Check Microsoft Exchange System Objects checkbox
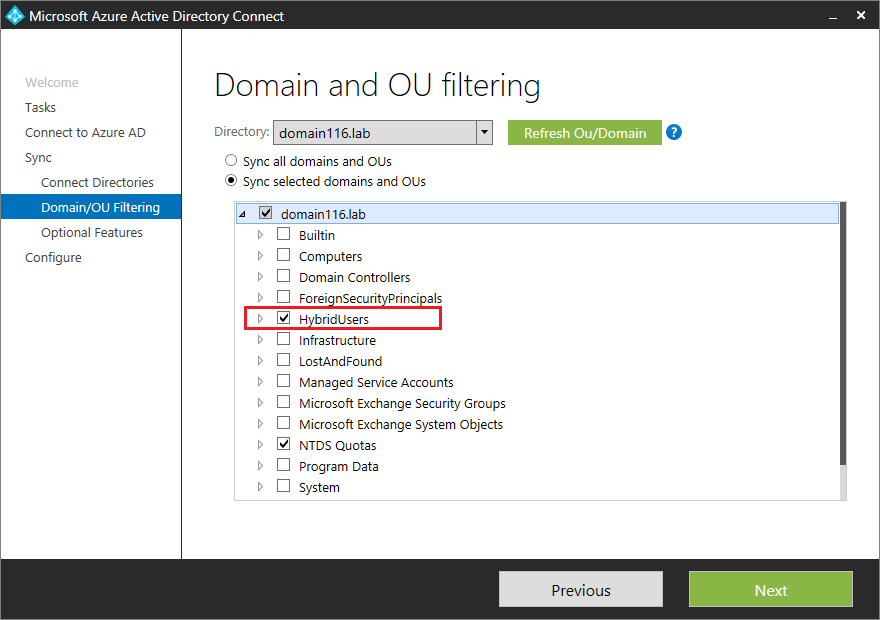880x620 pixels. (283, 423)
